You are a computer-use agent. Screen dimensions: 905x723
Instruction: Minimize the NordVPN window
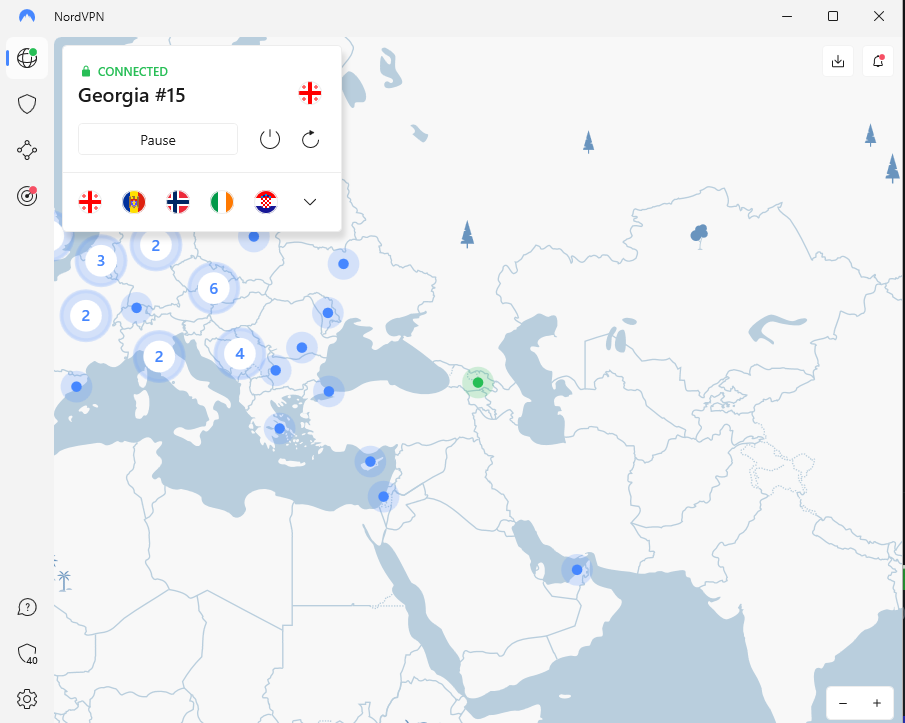coord(787,16)
